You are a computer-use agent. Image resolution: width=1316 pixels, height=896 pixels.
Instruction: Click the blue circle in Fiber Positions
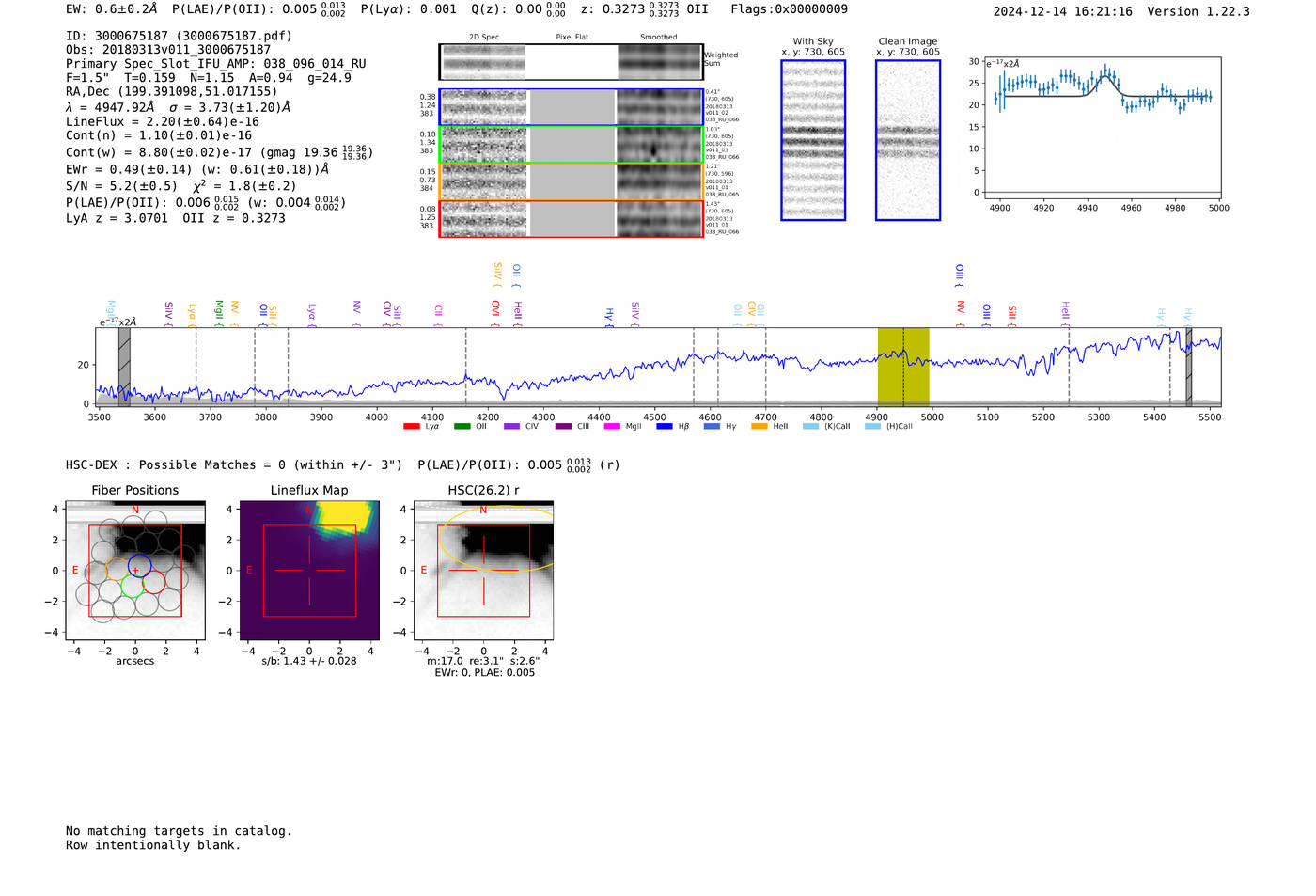pyautogui.click(x=139, y=566)
